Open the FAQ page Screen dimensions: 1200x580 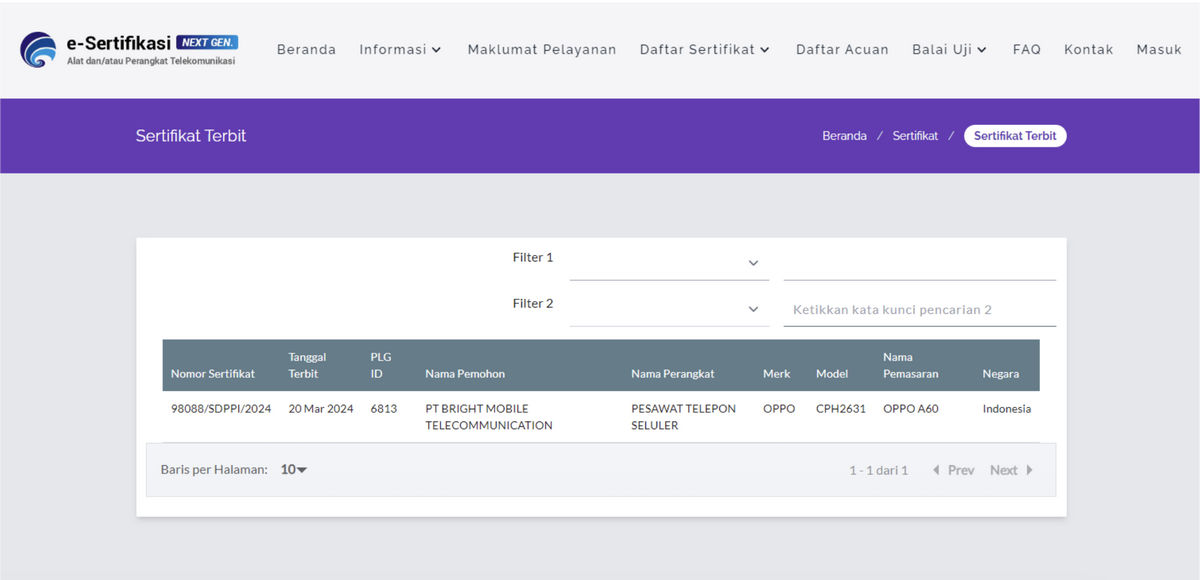click(x=1026, y=49)
